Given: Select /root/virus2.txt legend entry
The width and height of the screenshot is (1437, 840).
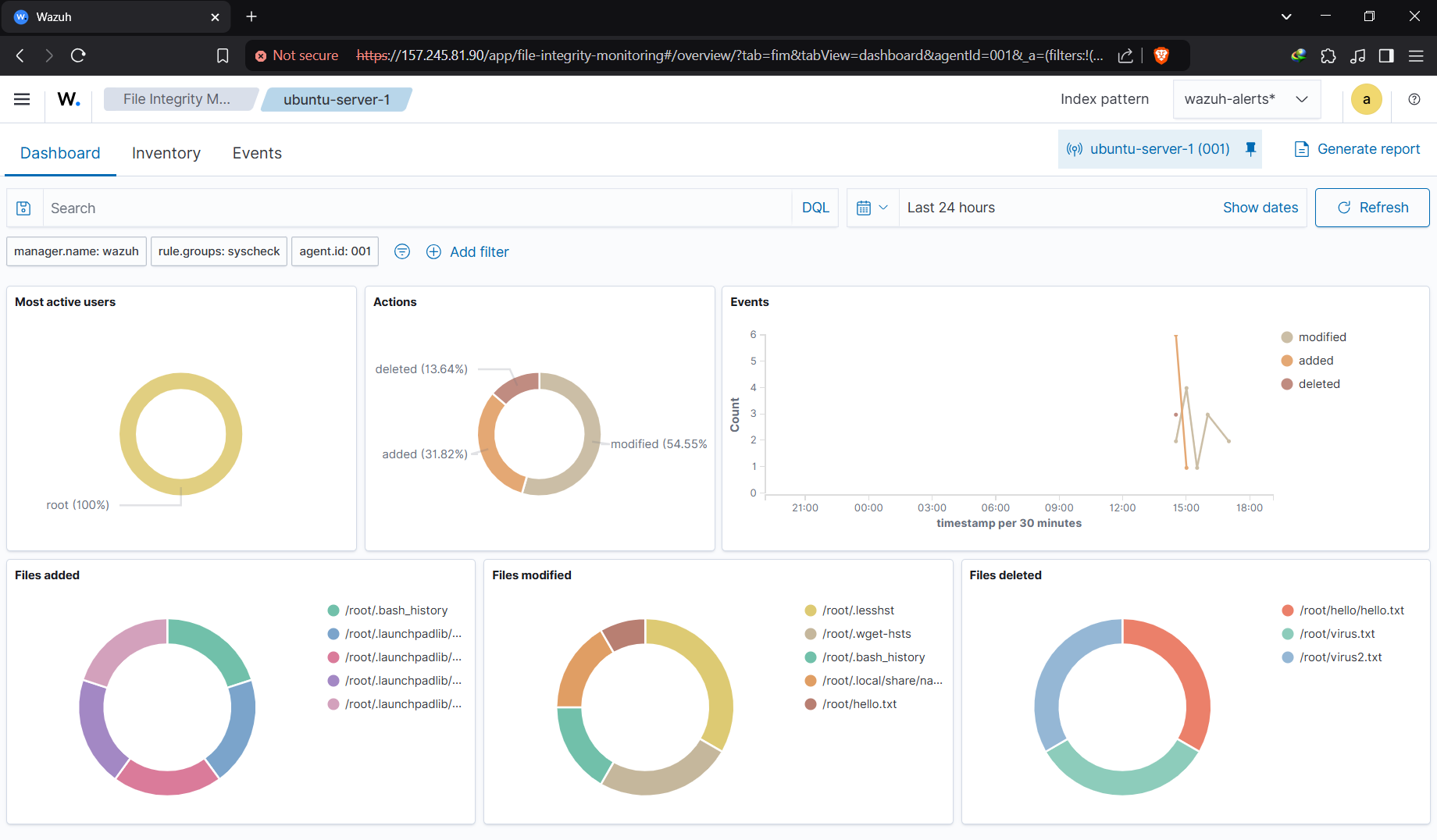Looking at the screenshot, I should [x=1332, y=657].
